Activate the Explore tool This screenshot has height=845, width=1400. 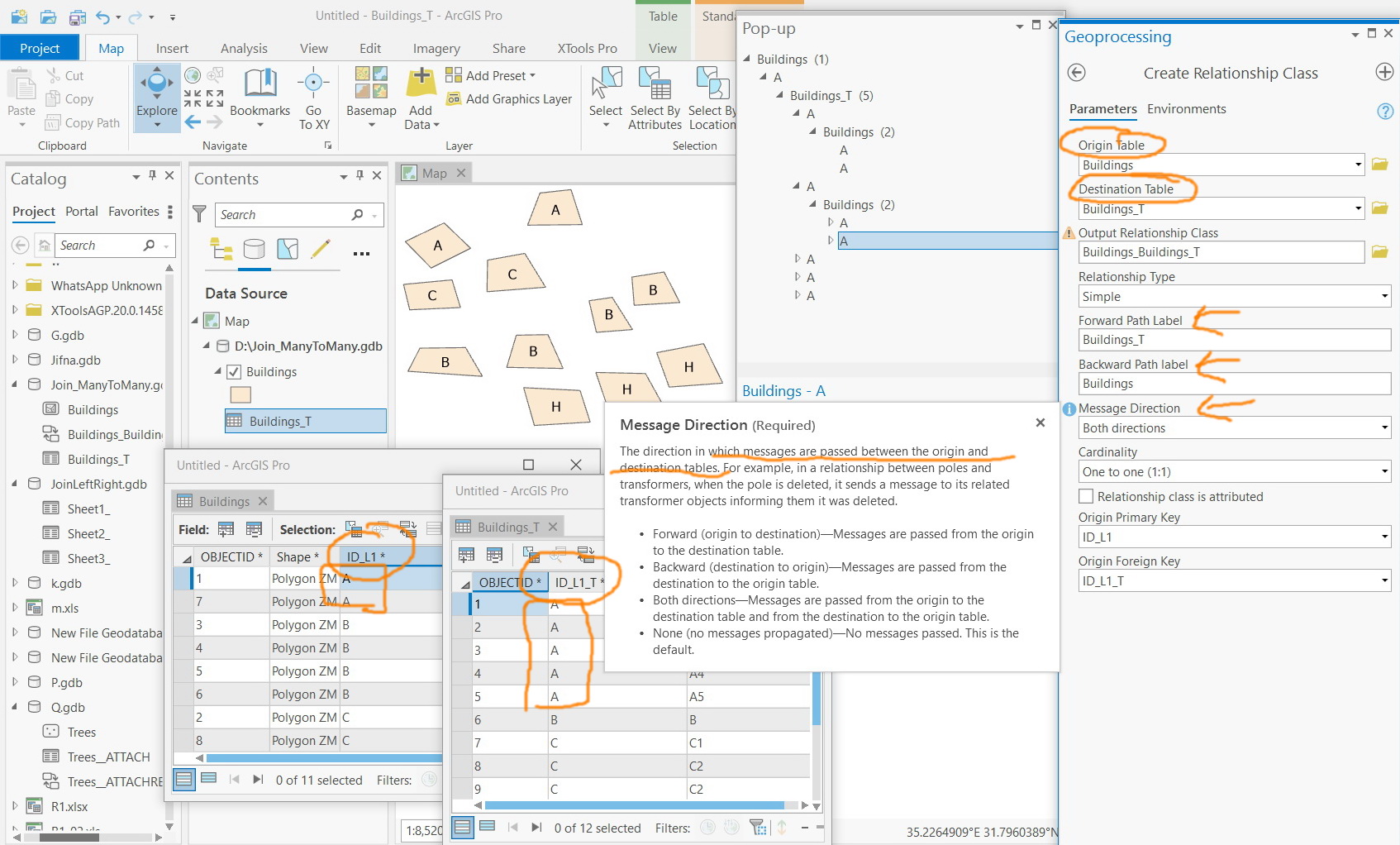[156, 98]
